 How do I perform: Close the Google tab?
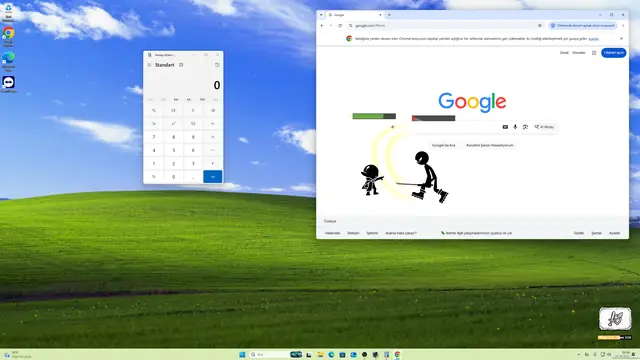pyautogui.click(x=380, y=15)
